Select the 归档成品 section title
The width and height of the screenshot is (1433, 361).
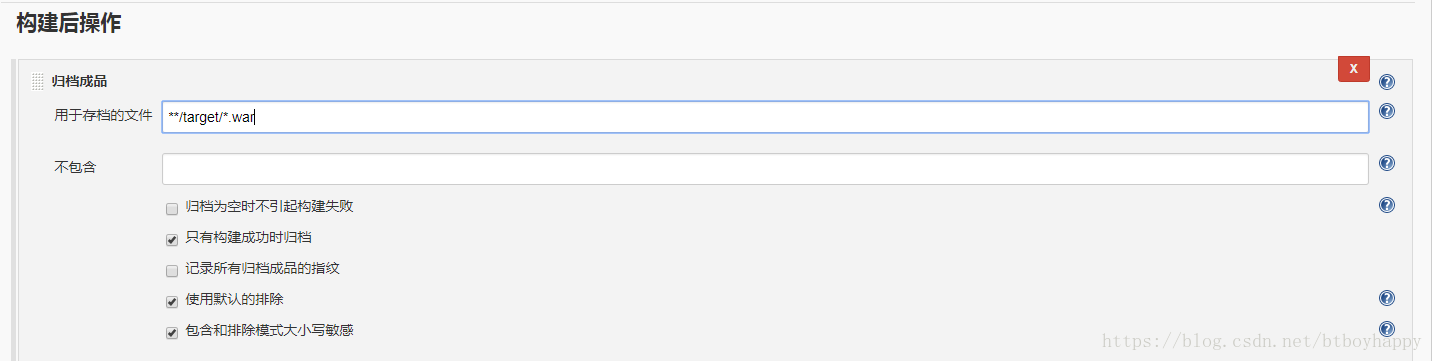point(79,81)
